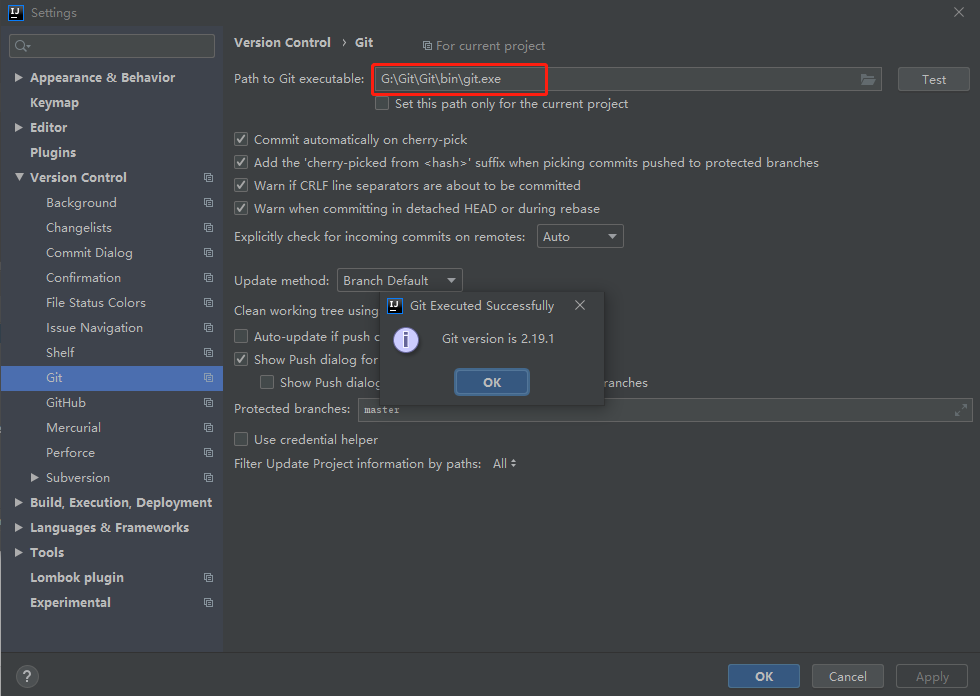
Task: Open Commit Dialog settings page
Action: (89, 252)
